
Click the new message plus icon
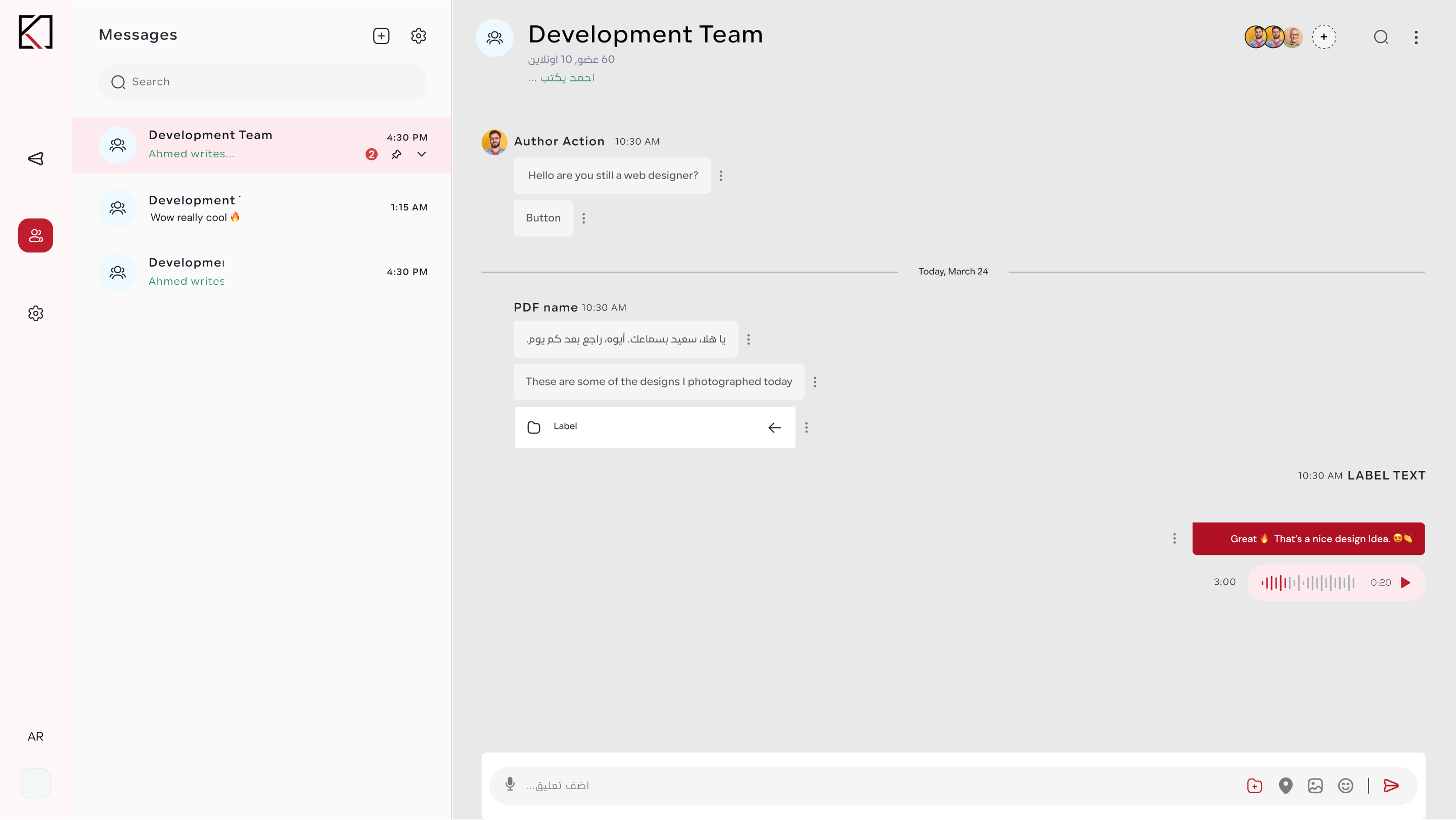click(x=381, y=36)
